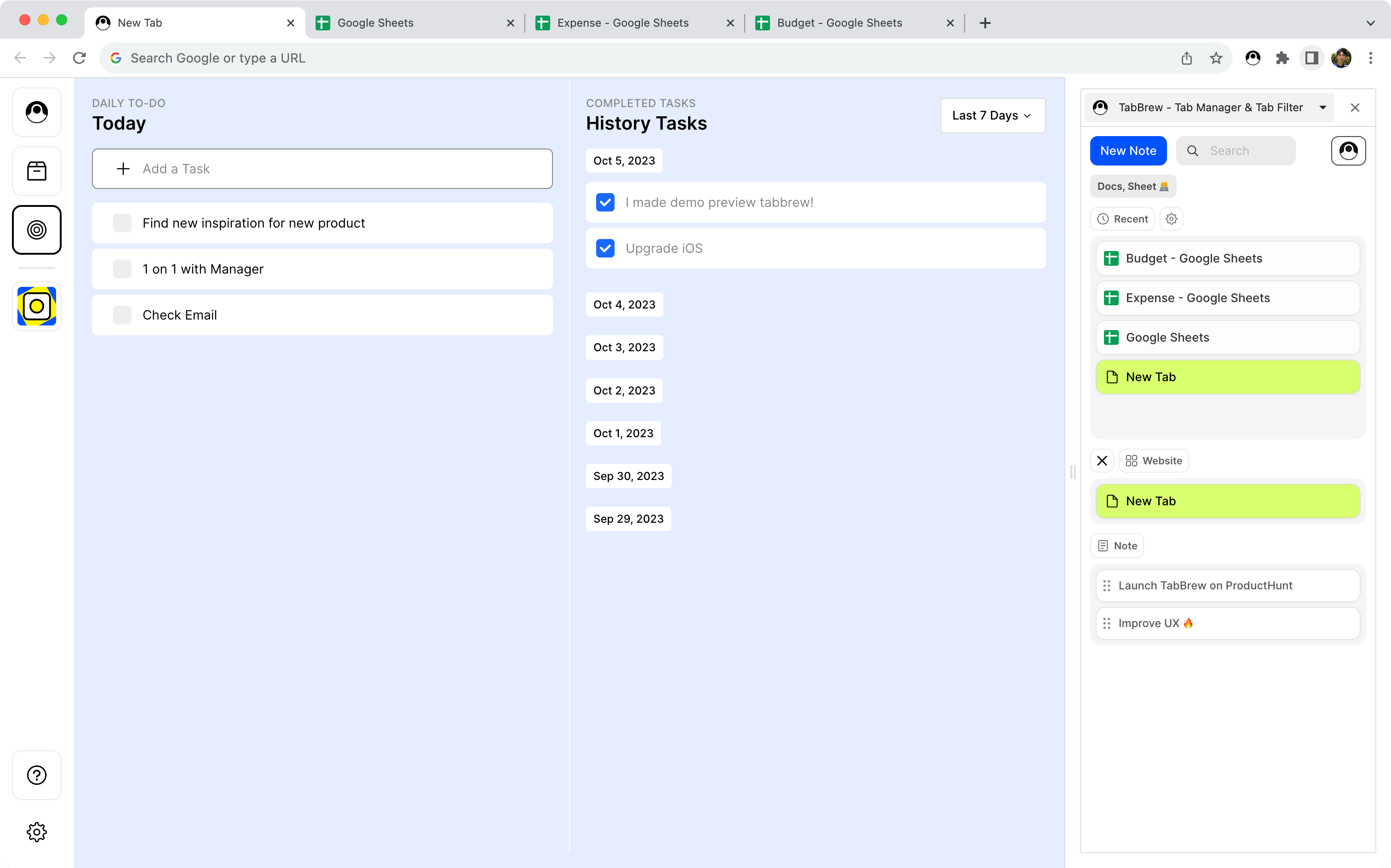The image size is (1391, 868).
Task: Select the New Tab browser tab
Action: [x=195, y=23]
